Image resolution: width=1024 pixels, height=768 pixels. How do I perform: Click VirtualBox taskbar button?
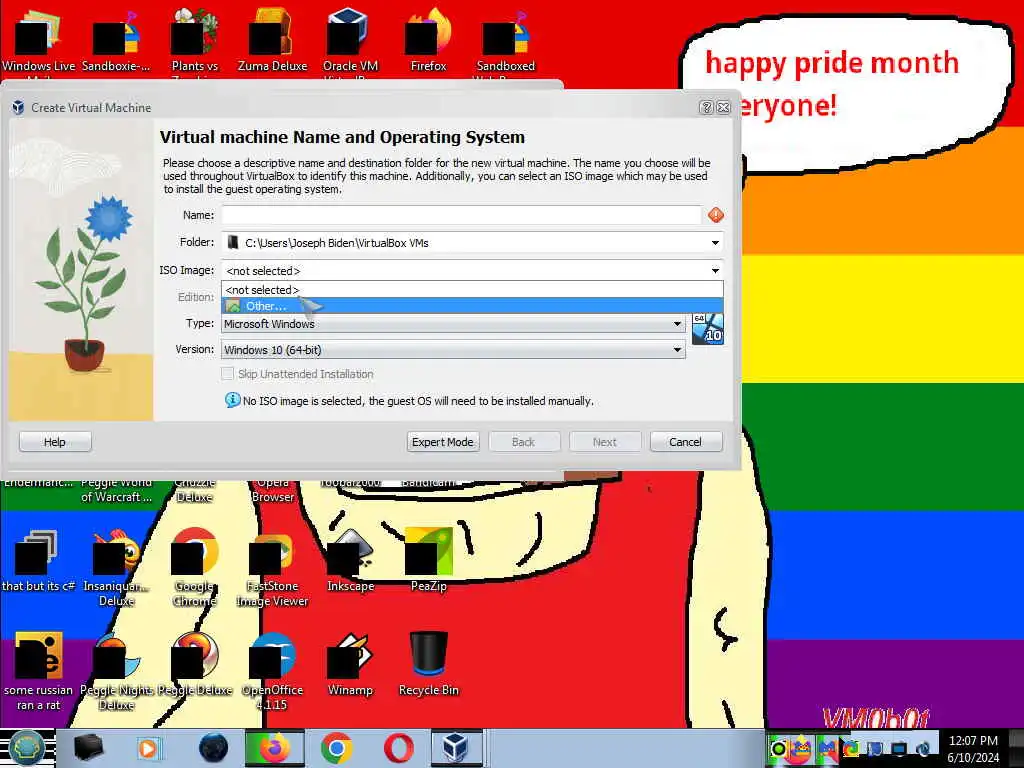click(x=456, y=748)
